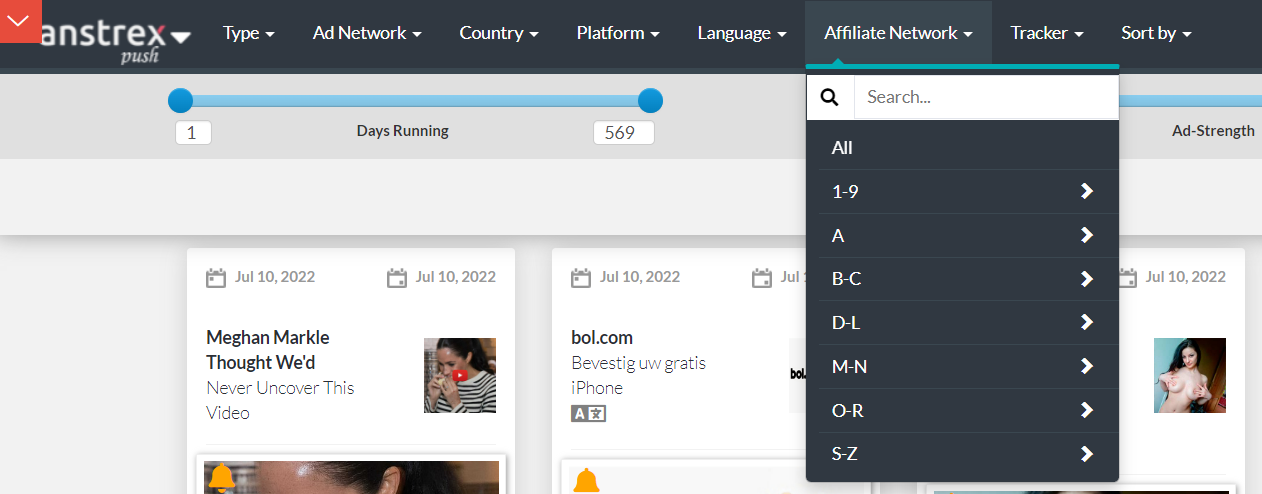
Task: Open the Country dropdown filter
Action: [498, 33]
